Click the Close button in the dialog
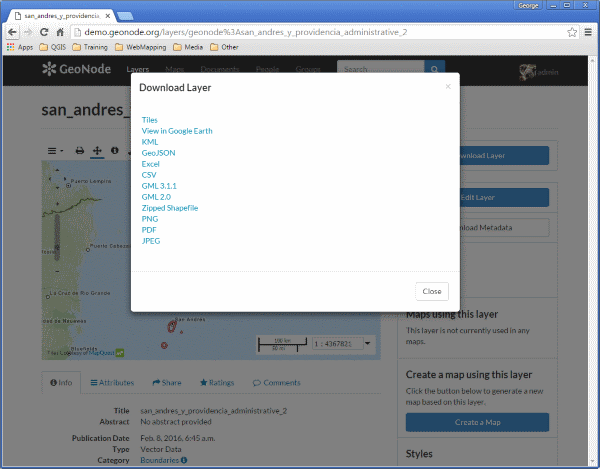 (432, 291)
